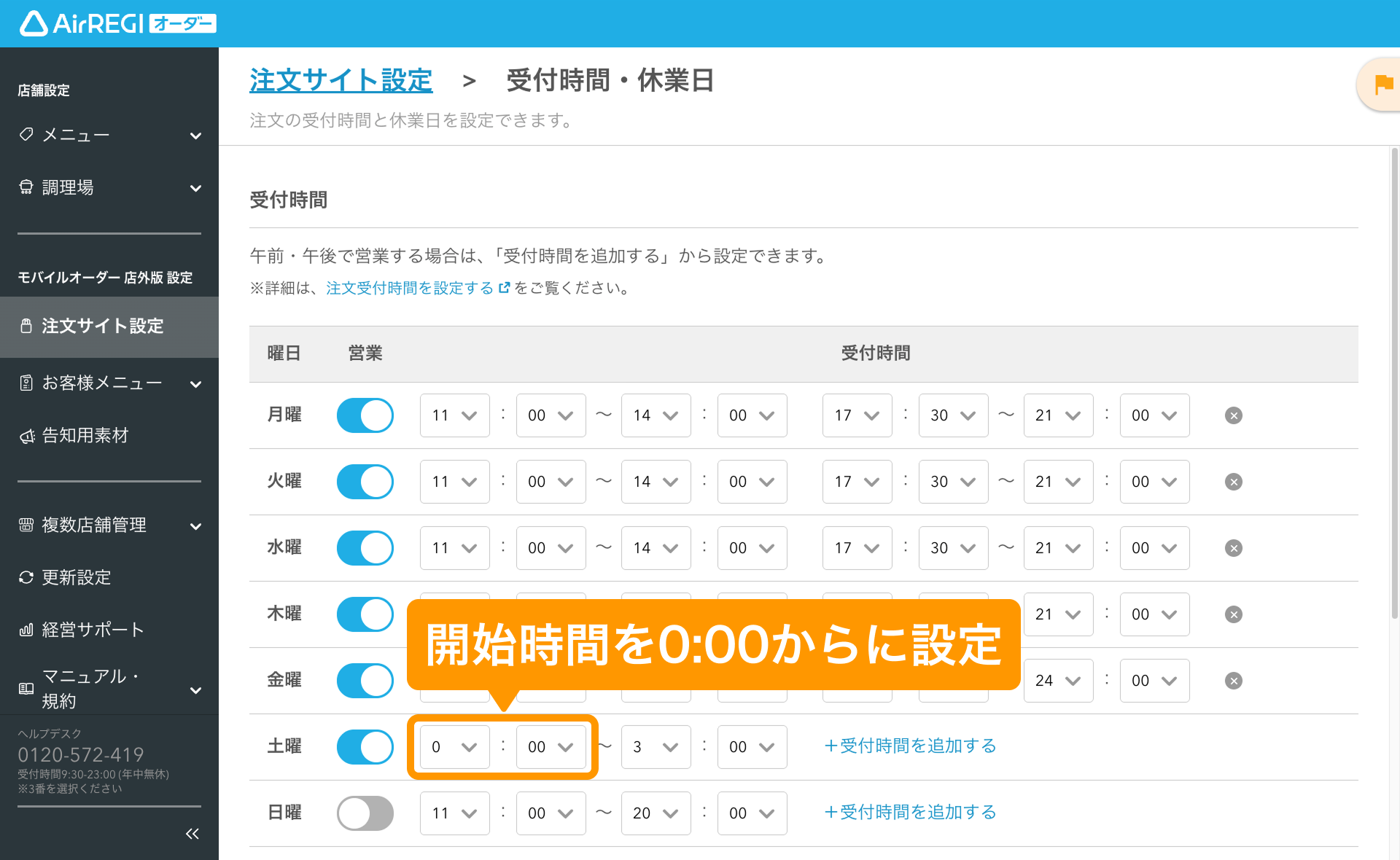Click the page vertical scrollbar
The height and width of the screenshot is (860, 1400).
coord(1394,383)
